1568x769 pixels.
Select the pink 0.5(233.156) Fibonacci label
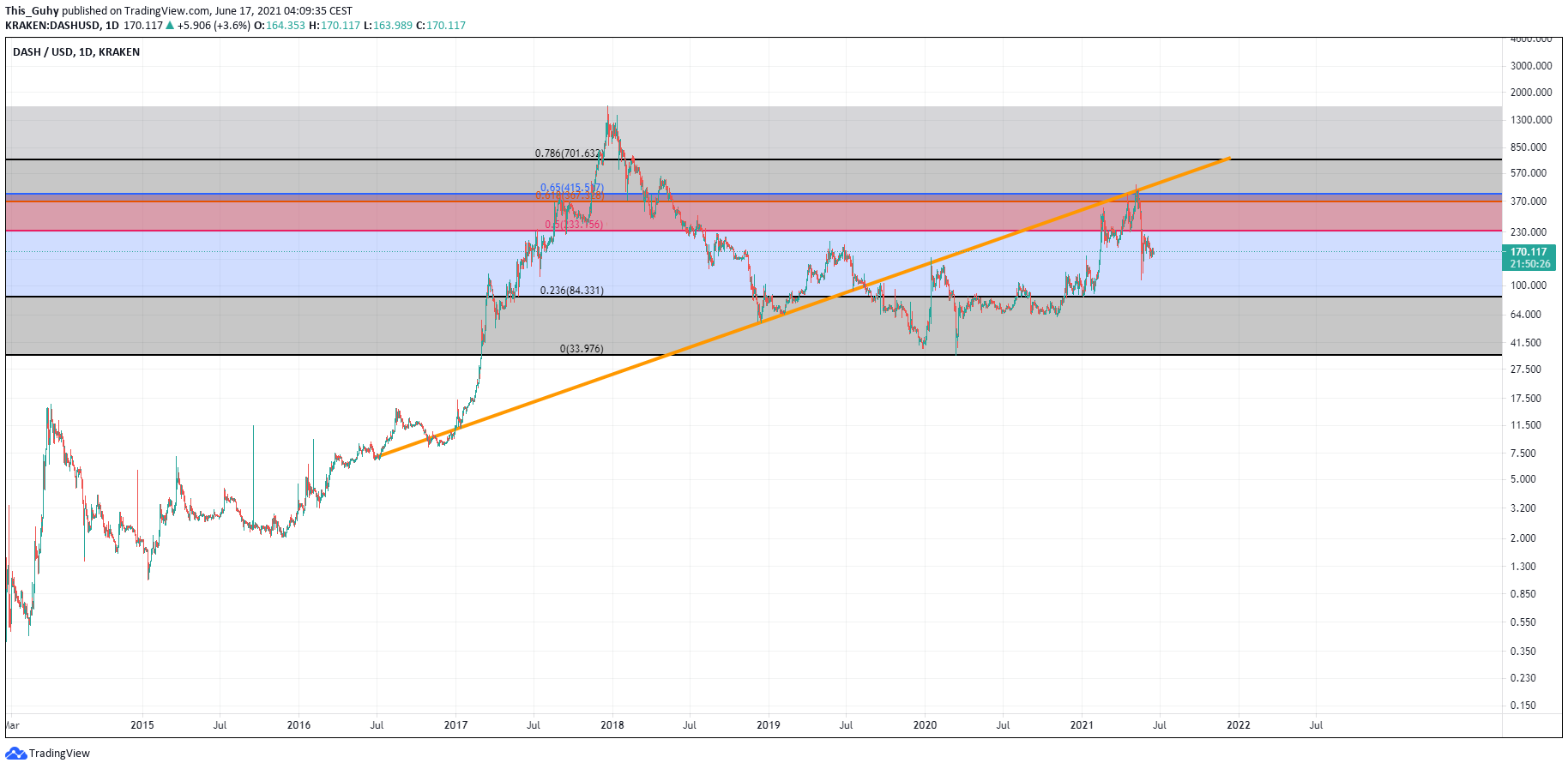pyautogui.click(x=574, y=225)
